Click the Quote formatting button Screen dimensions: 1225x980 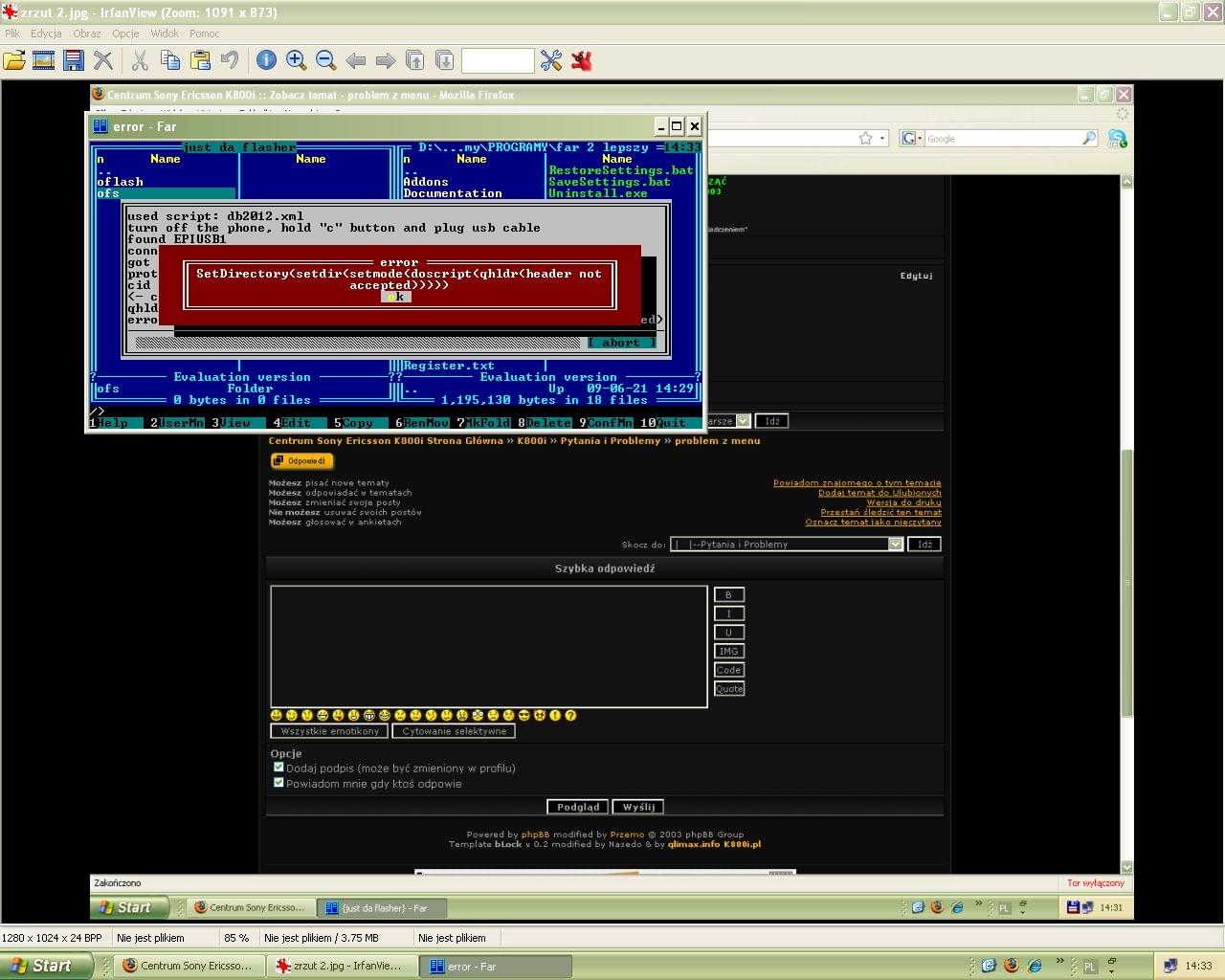728,688
